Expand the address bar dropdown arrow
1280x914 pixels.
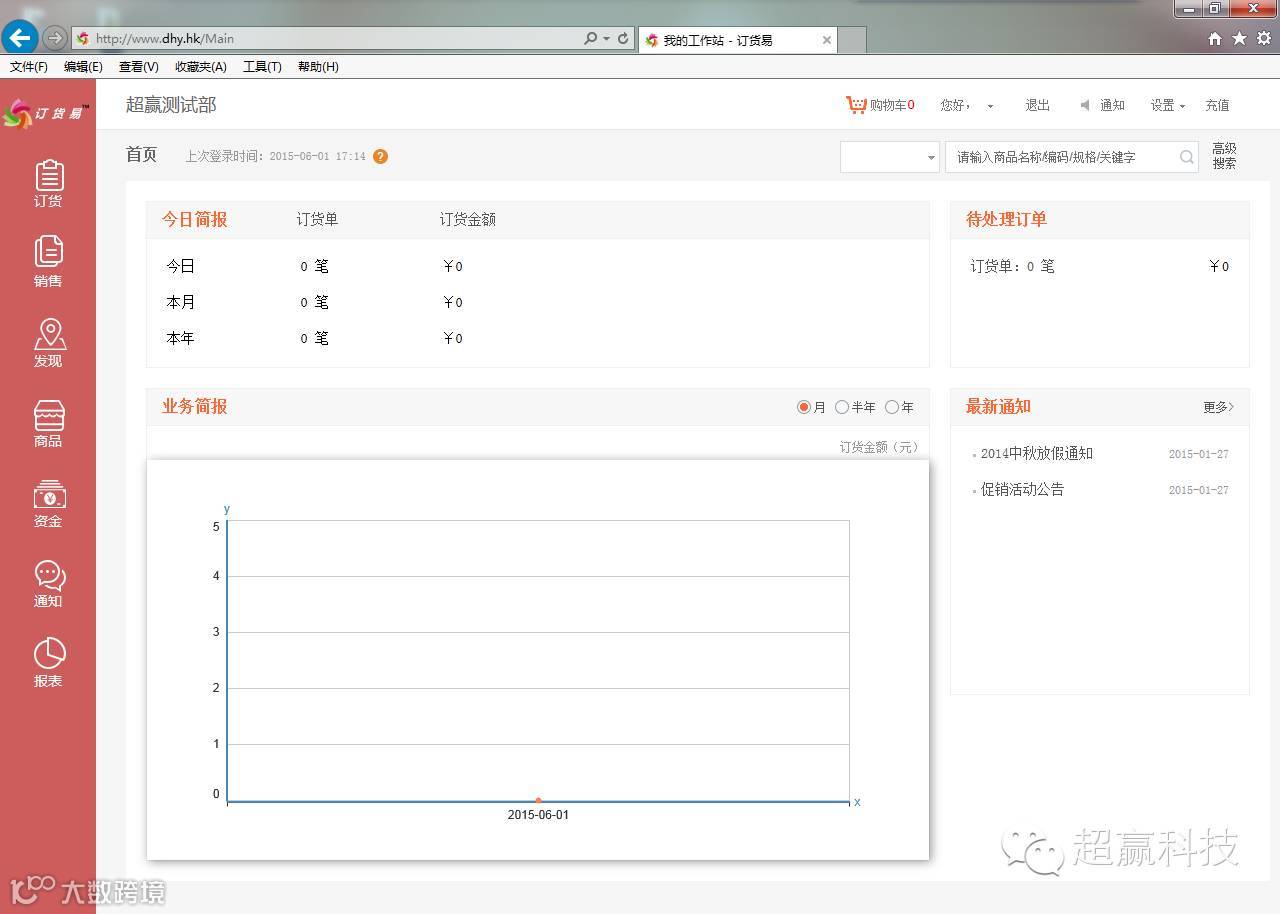pyautogui.click(x=606, y=39)
